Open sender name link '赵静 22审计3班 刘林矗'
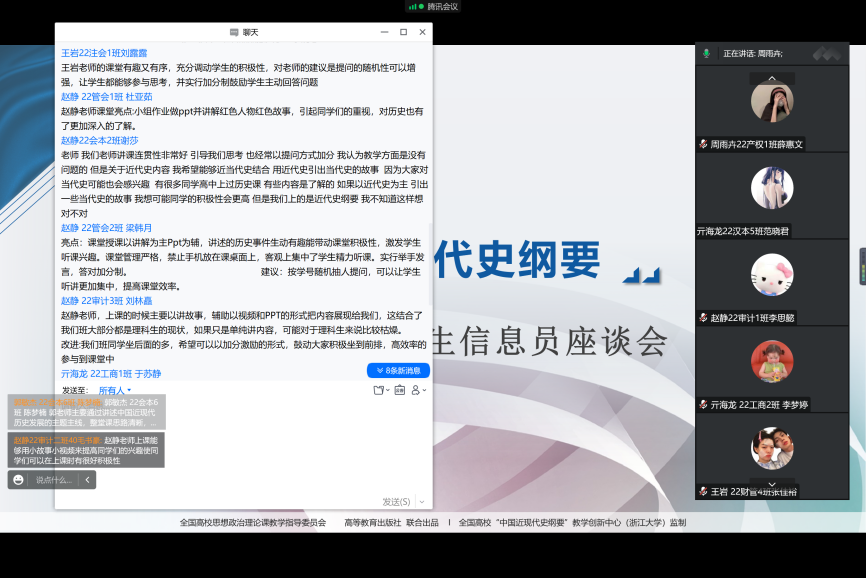The height and width of the screenshot is (578, 866). 106,300
